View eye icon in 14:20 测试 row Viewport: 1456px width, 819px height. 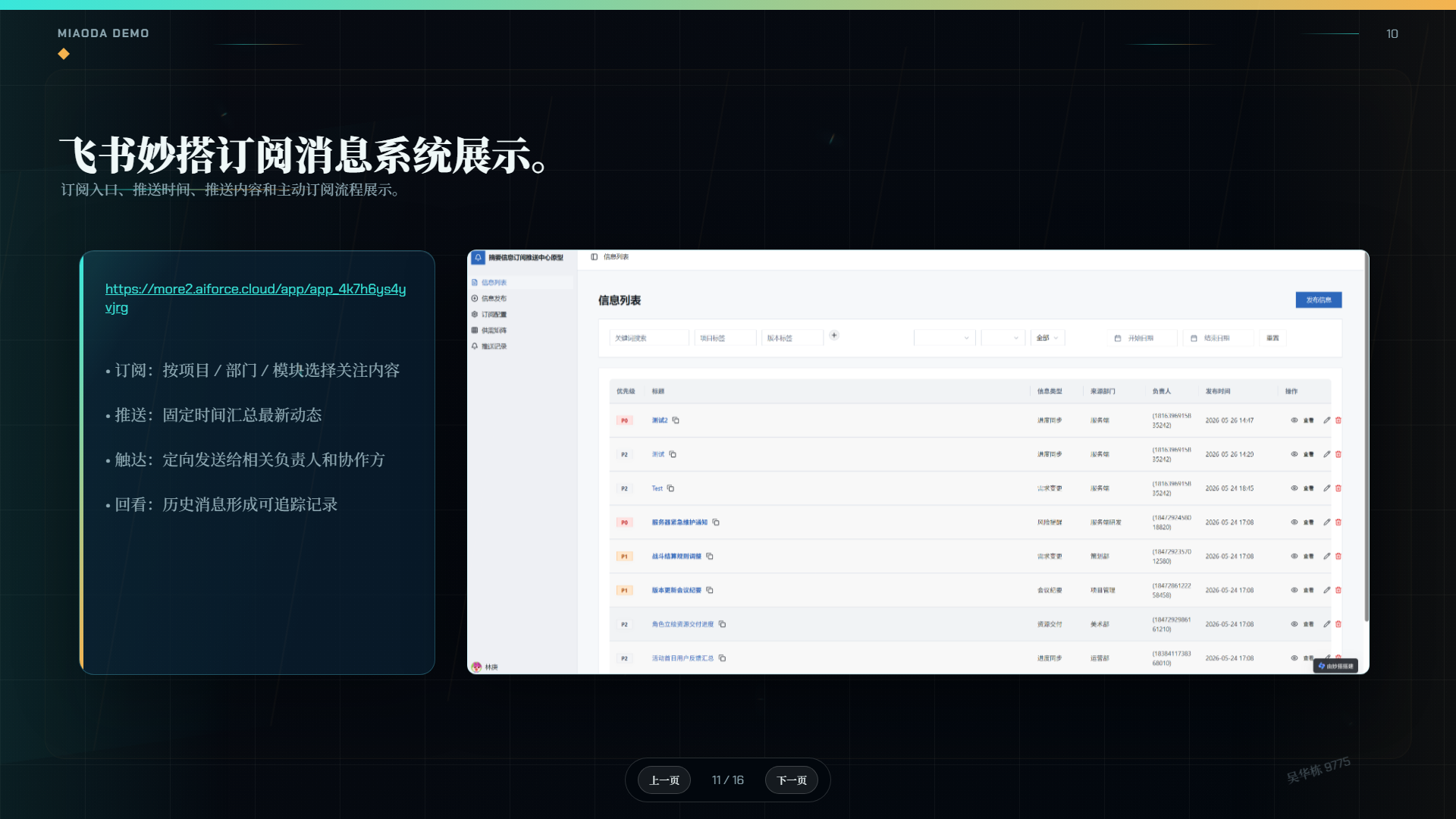[1294, 454]
